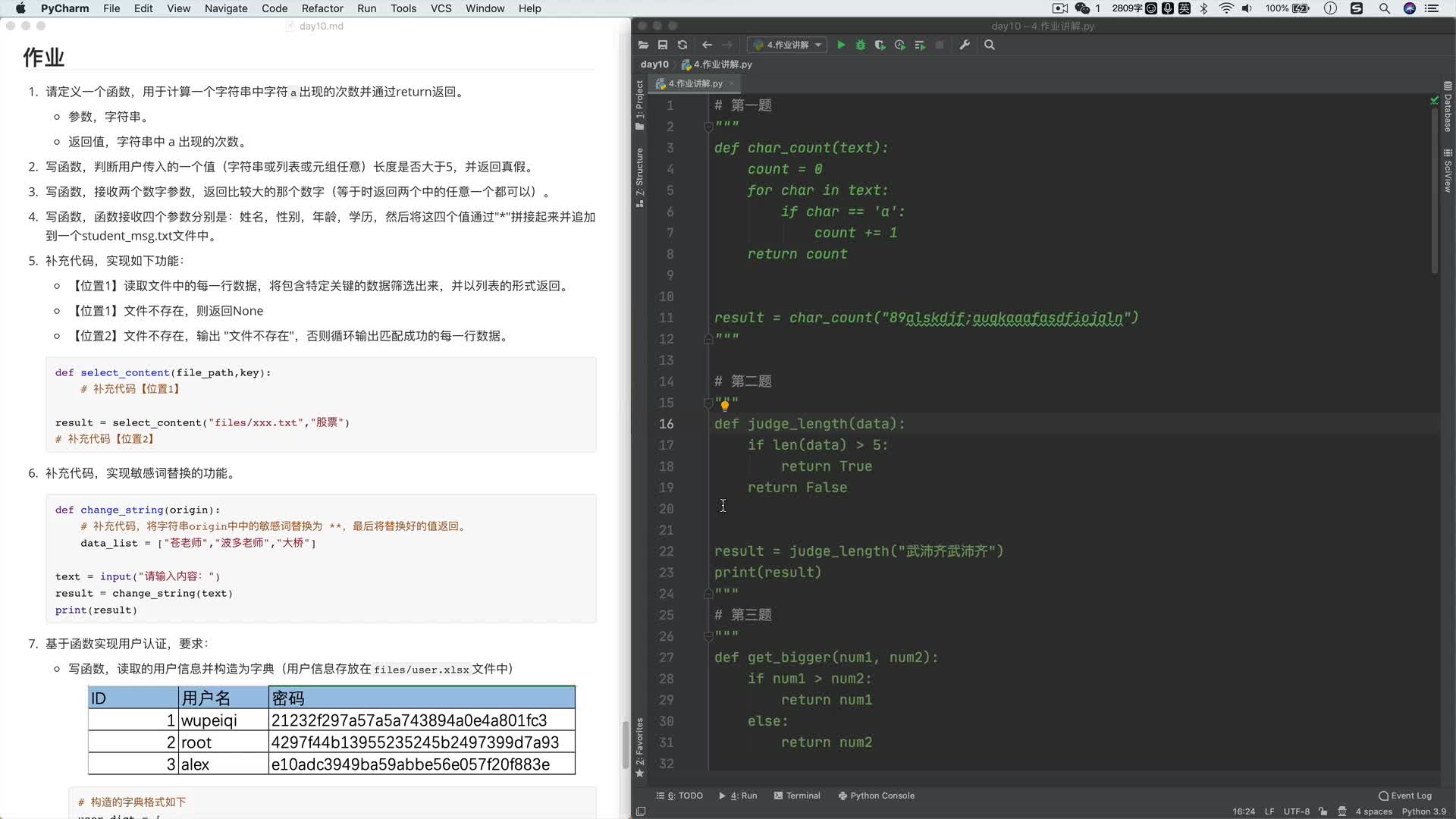Viewport: 1456px width, 819px height.
Task: Open the Code menu
Action: (x=275, y=8)
